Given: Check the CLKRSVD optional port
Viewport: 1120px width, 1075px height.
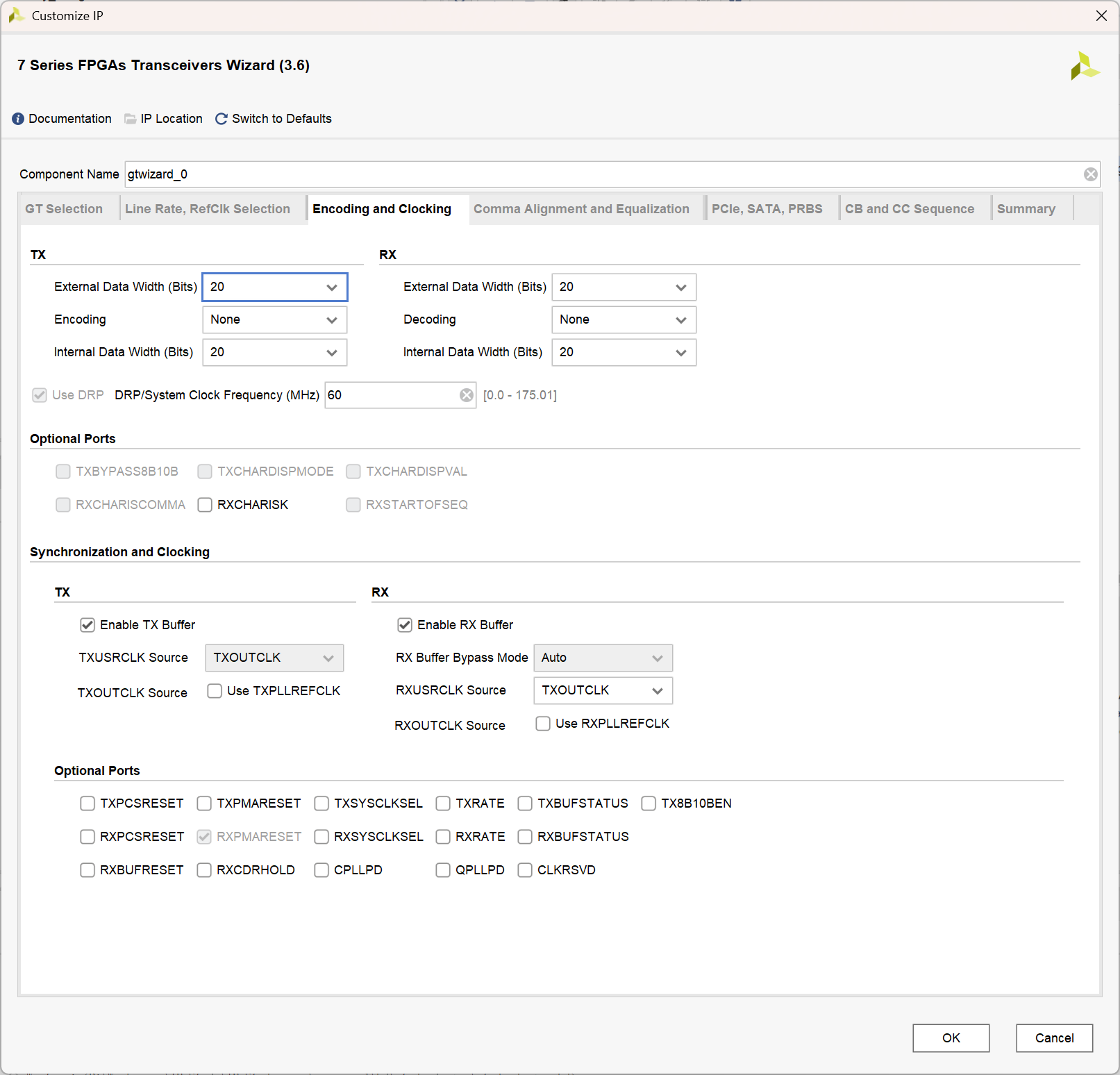Looking at the screenshot, I should pyautogui.click(x=525, y=870).
